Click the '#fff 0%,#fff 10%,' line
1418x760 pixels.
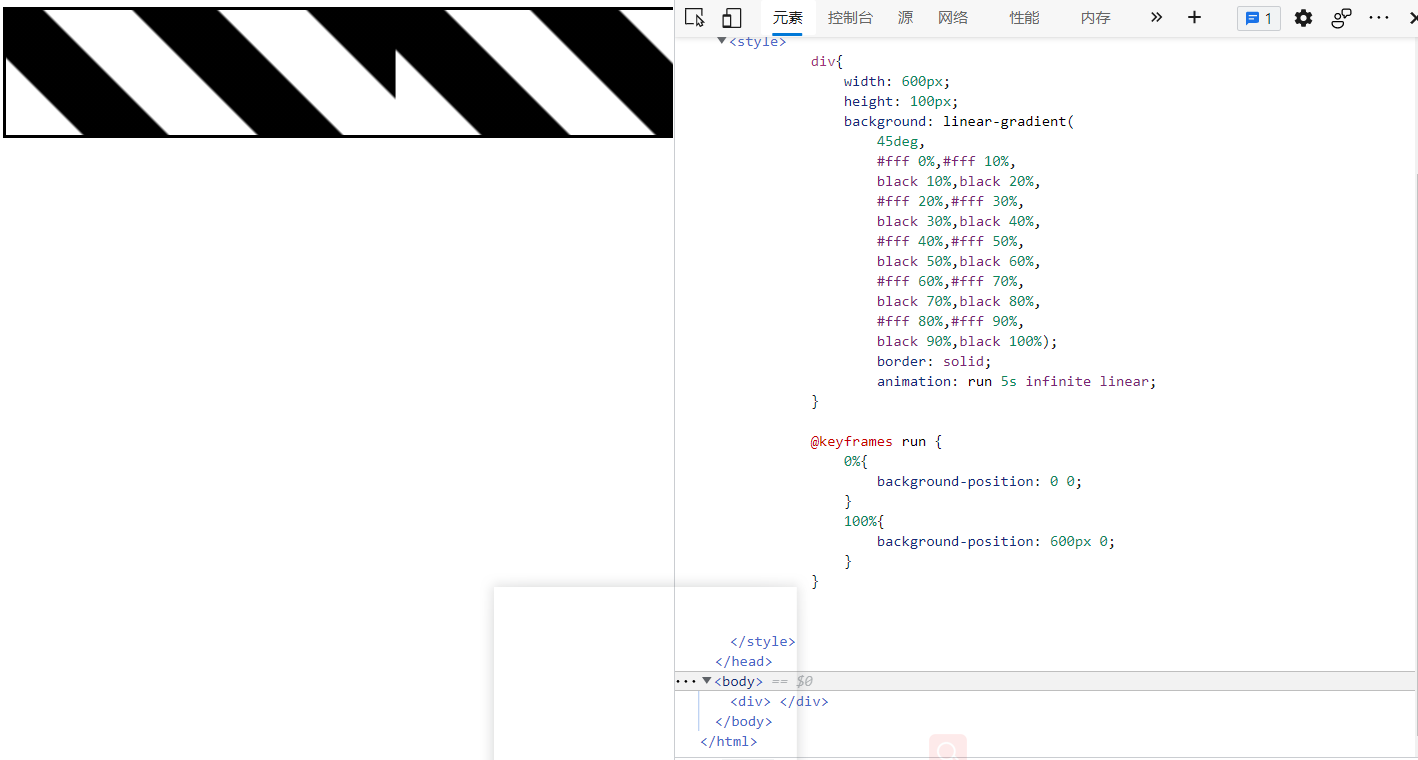click(x=946, y=161)
